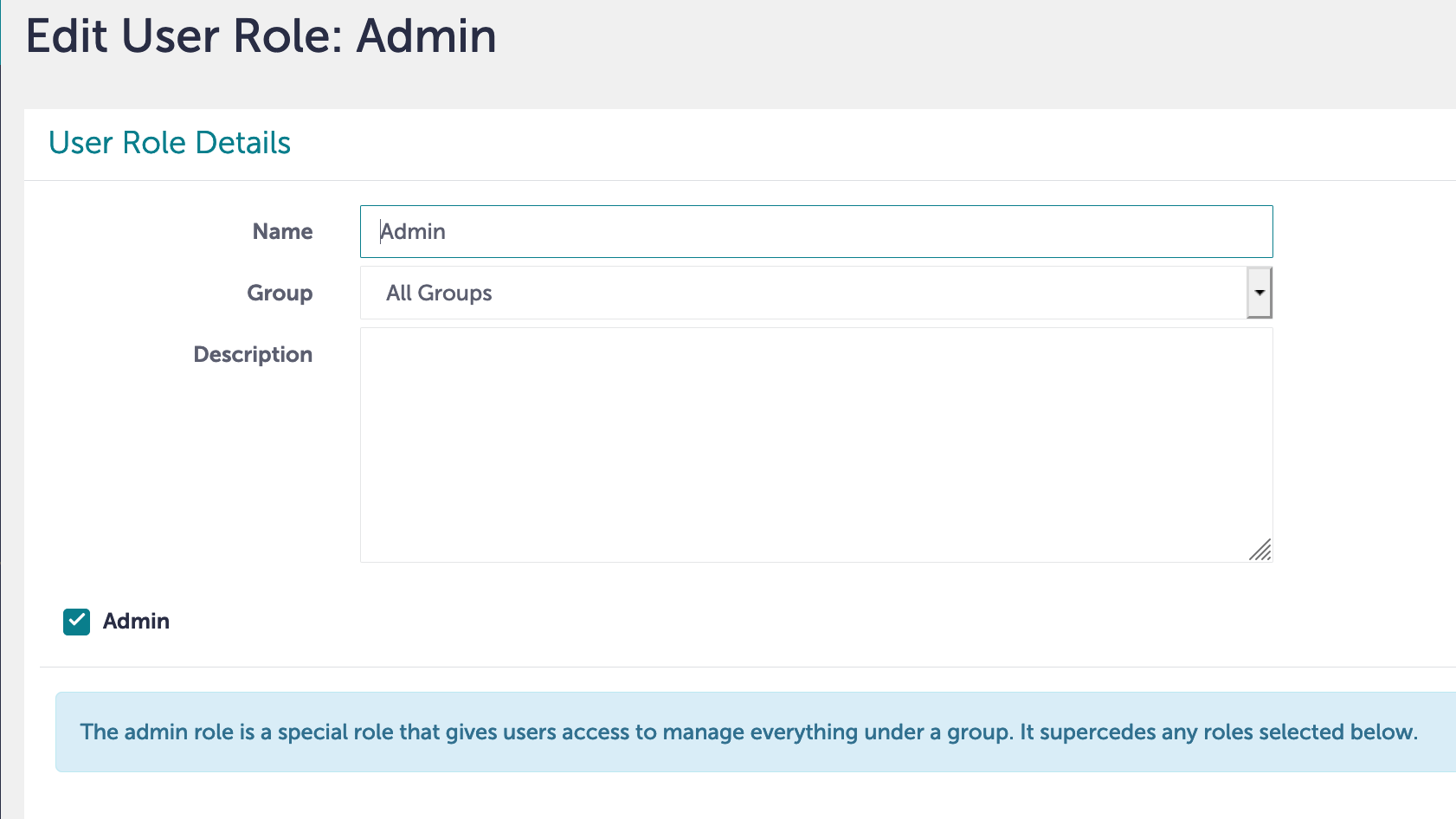Viewport: 1456px width, 819px height.
Task: Click the Admin checkbox label text
Action: pyautogui.click(x=136, y=622)
